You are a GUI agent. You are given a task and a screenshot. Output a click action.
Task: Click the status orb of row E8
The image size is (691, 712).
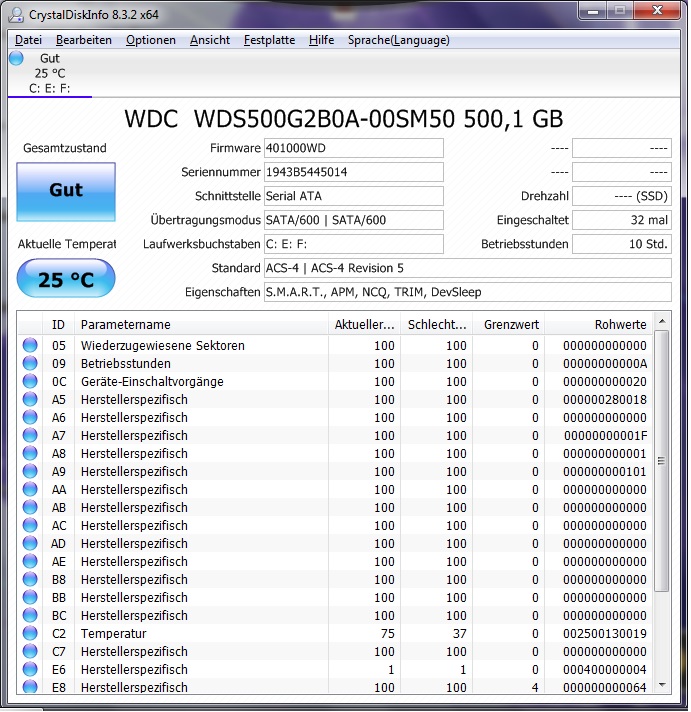[30, 687]
